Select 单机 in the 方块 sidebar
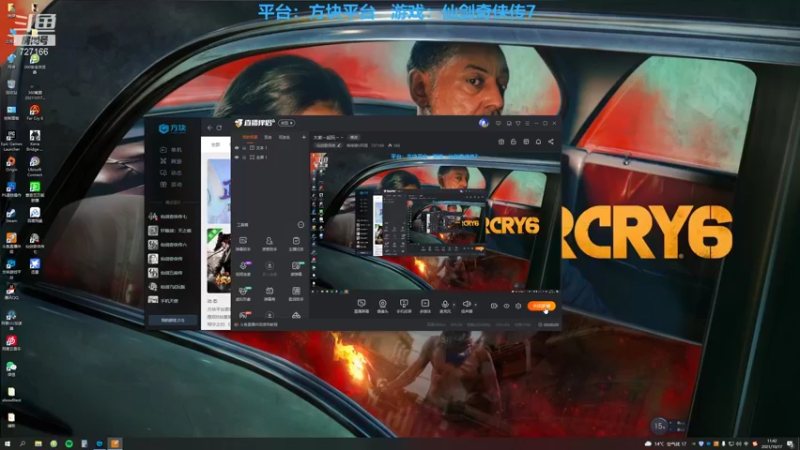The height and width of the screenshot is (450, 800). [171, 150]
